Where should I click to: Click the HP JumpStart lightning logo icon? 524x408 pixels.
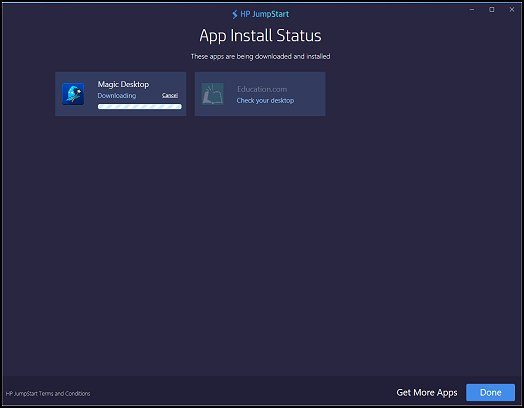click(x=235, y=14)
